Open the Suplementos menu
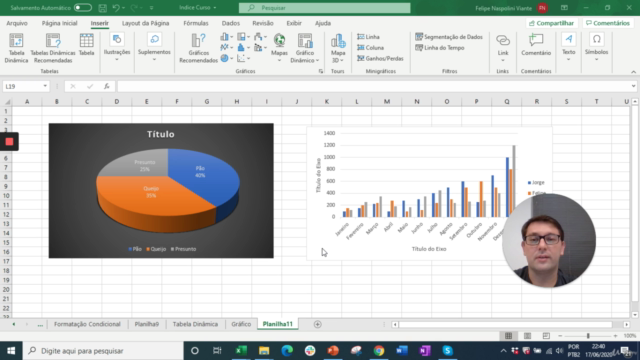This screenshot has height=360, width=640. tap(154, 47)
